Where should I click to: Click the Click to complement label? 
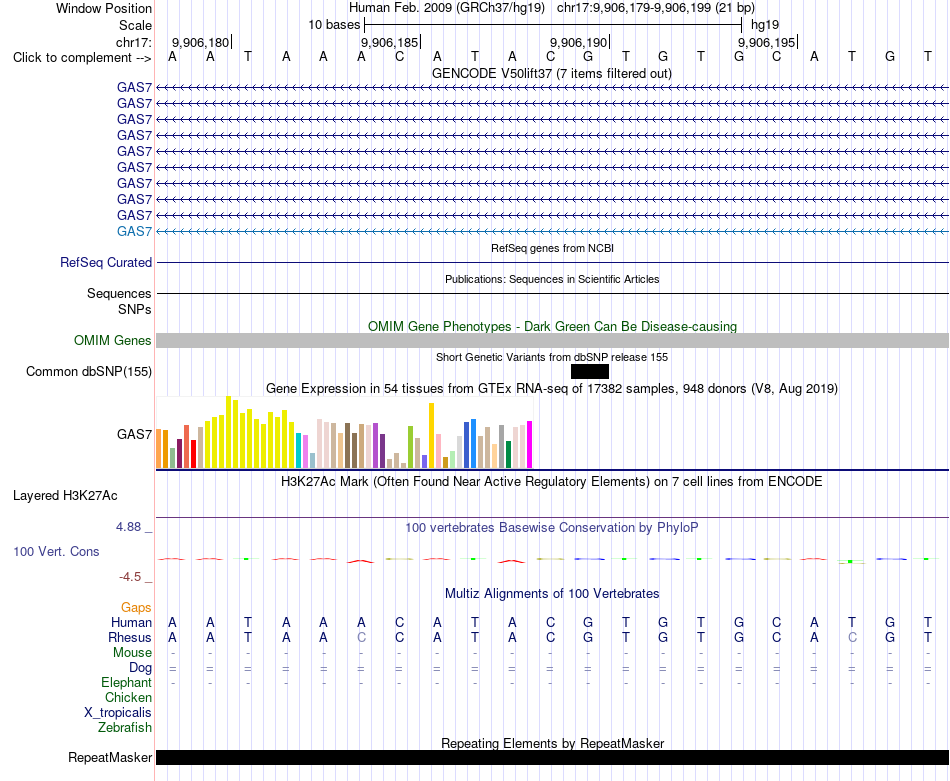pyautogui.click(x=82, y=58)
